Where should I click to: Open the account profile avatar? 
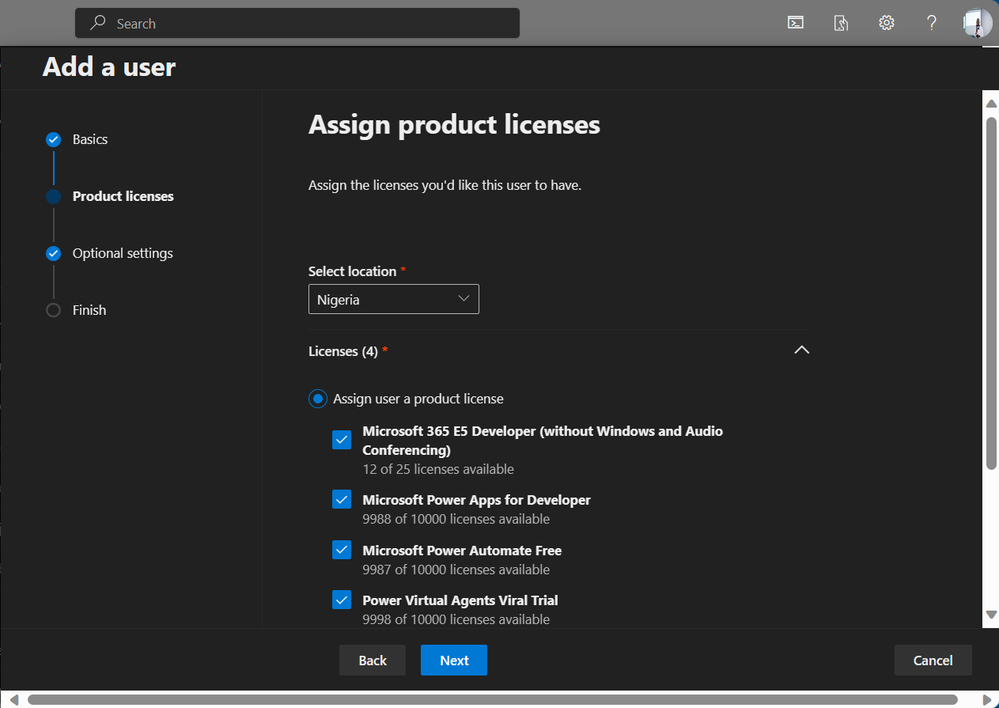pyautogui.click(x=976, y=23)
